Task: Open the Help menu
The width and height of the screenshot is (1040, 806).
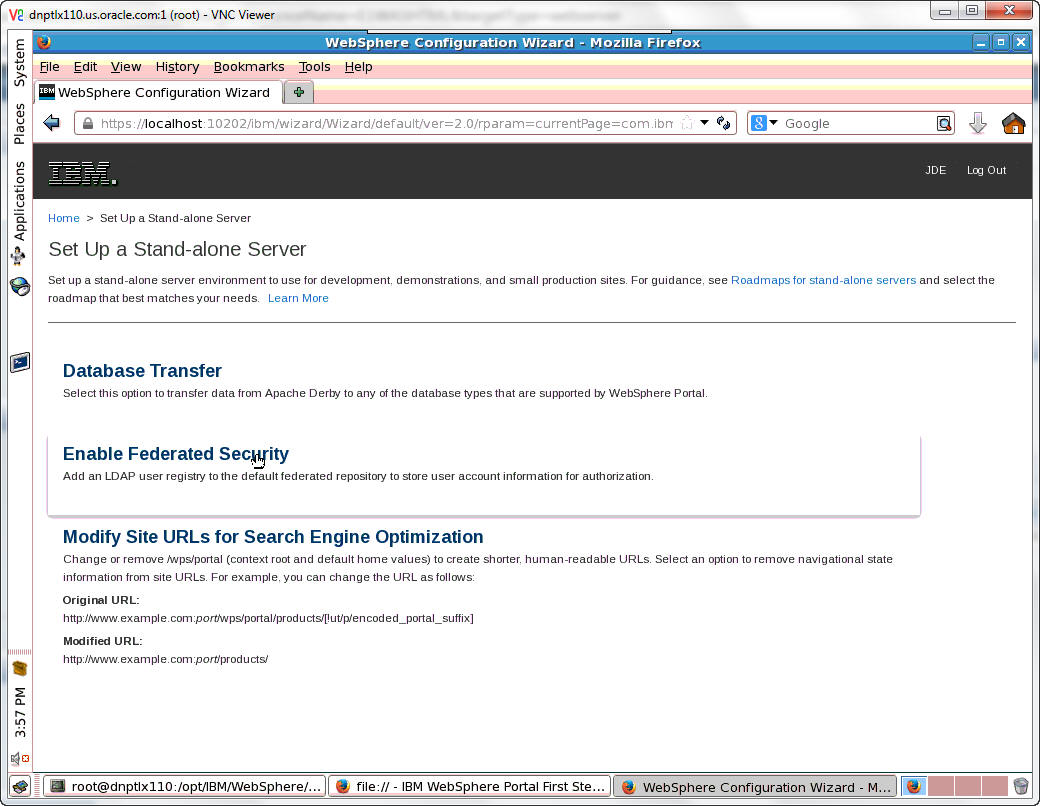Action: [x=358, y=66]
